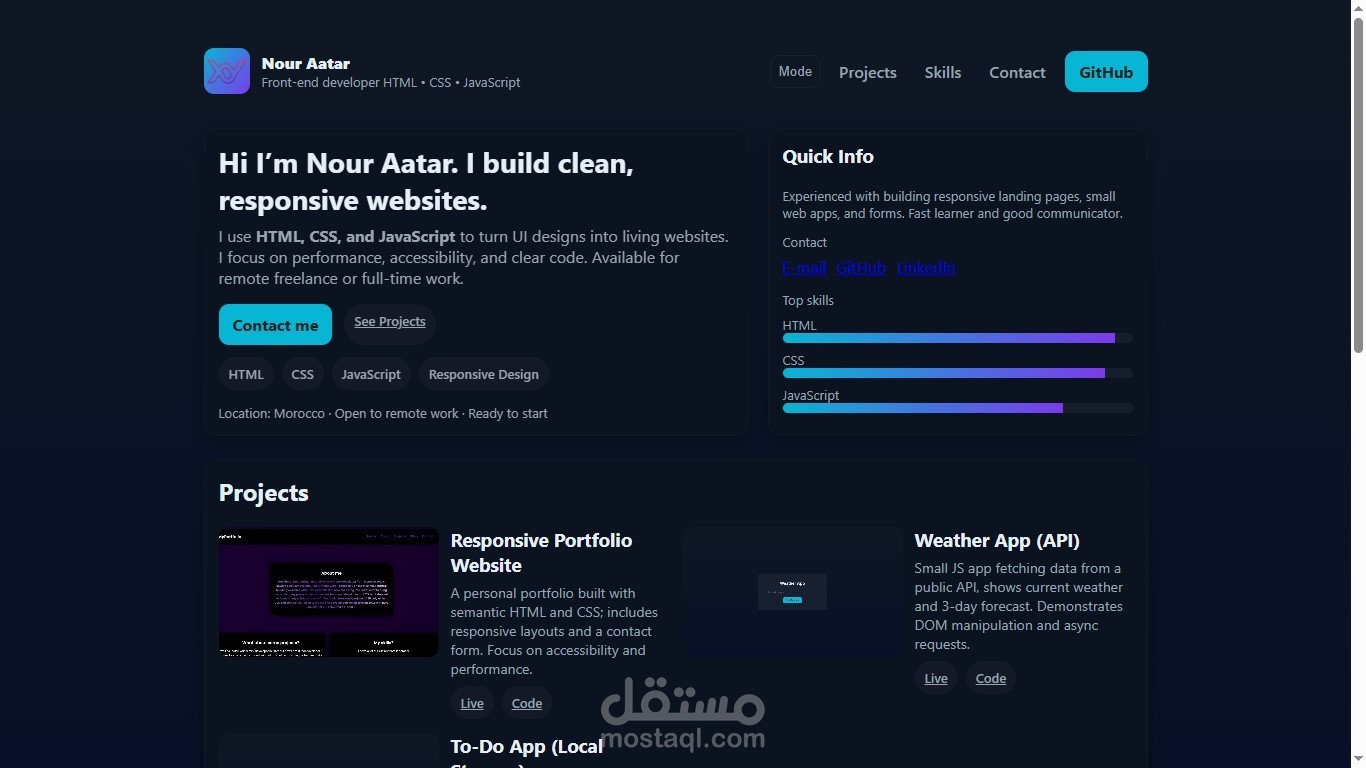Open the Projects navigation item
The height and width of the screenshot is (768, 1366).
(x=867, y=72)
